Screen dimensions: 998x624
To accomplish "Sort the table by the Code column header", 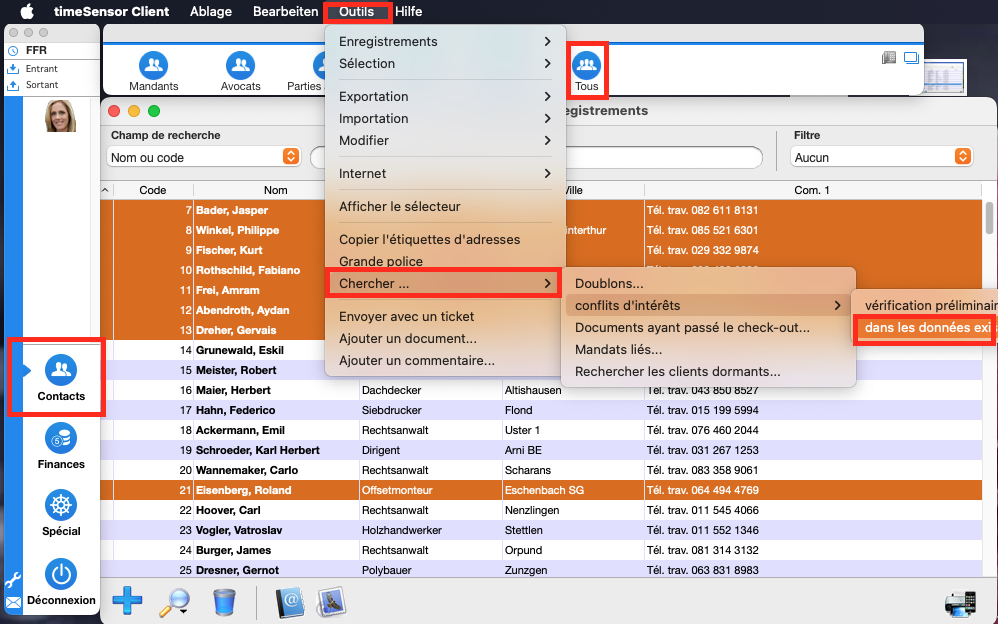I will (x=153, y=190).
